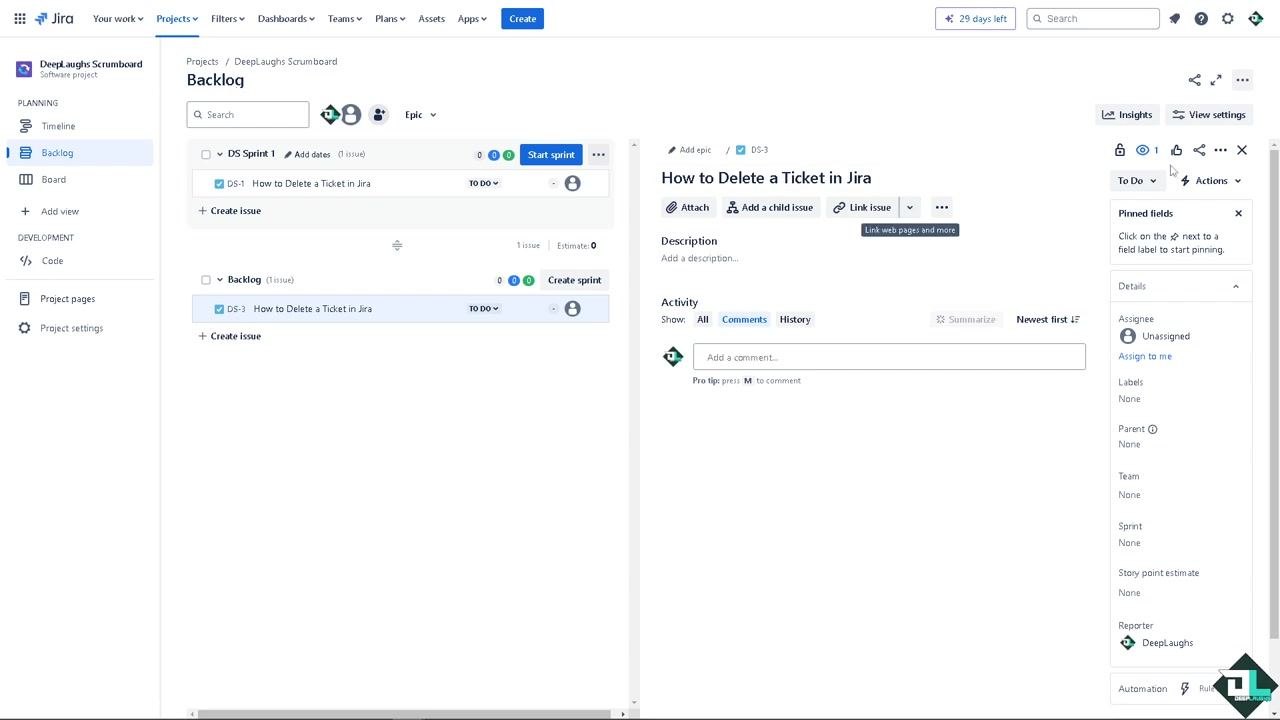This screenshot has width=1280, height=720.
Task: Click the 29 days left trial button
Action: (976, 18)
